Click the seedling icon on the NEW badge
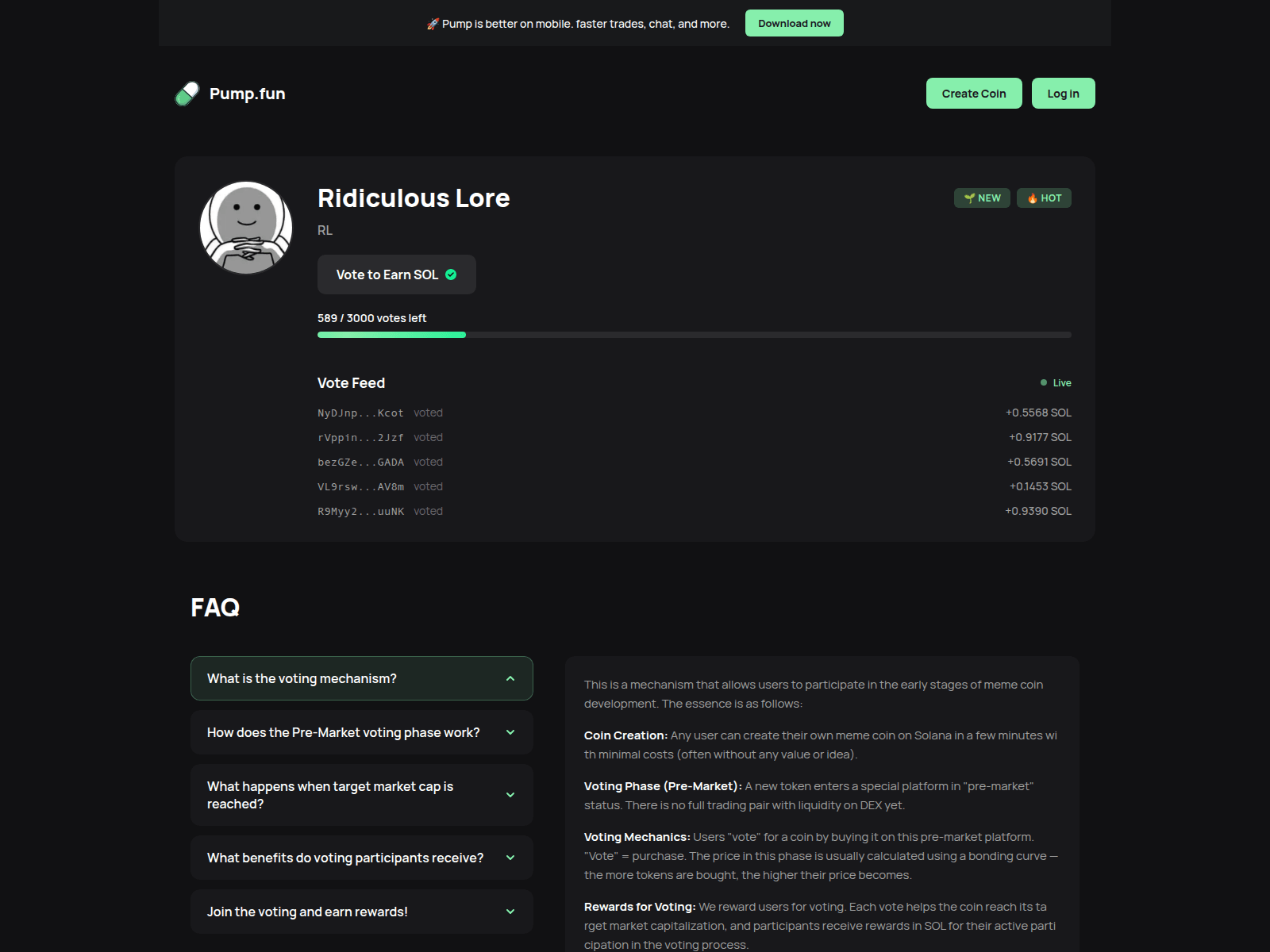 tap(969, 198)
